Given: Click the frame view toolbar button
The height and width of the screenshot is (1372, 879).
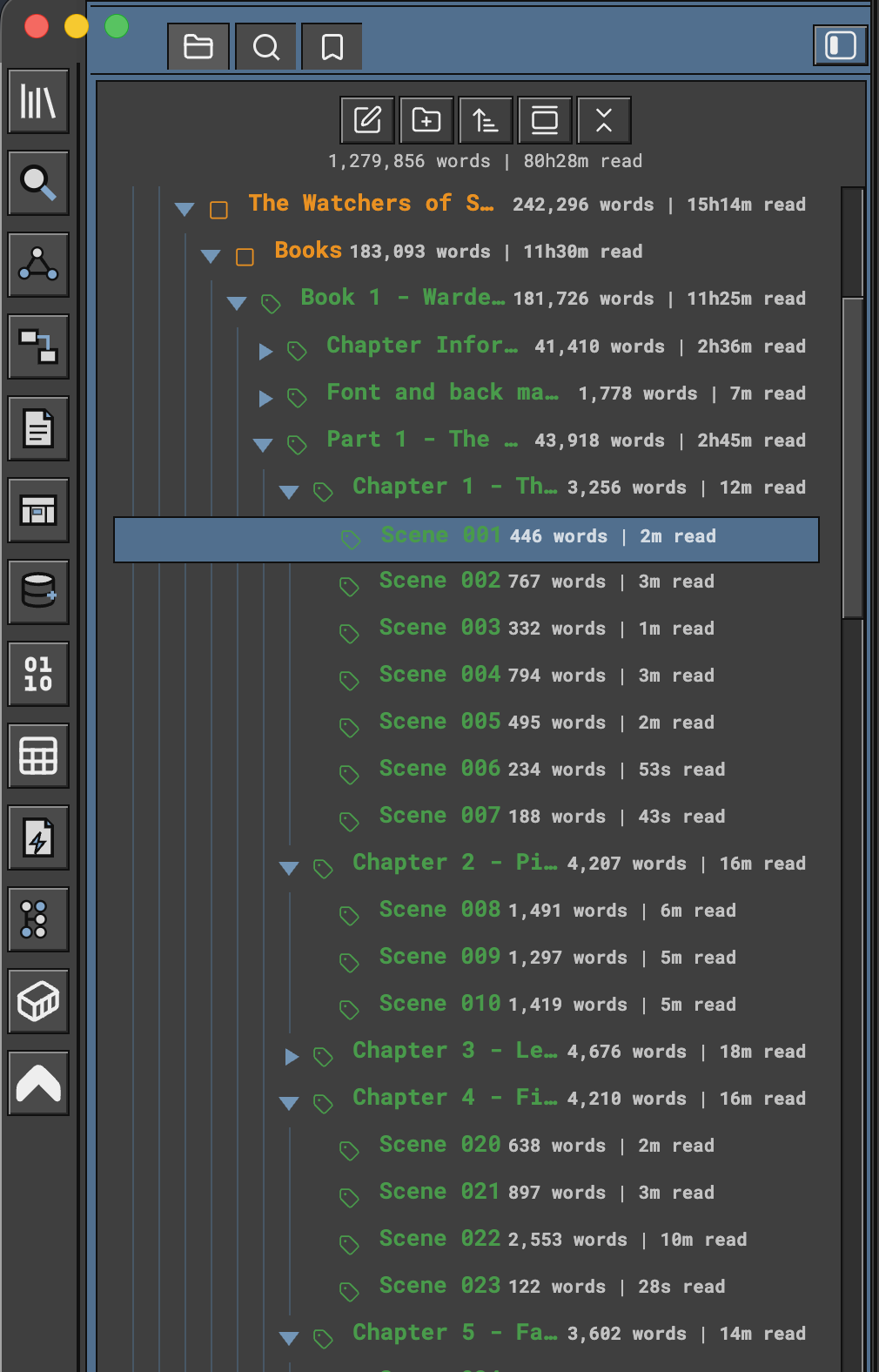Looking at the screenshot, I should pyautogui.click(x=545, y=120).
